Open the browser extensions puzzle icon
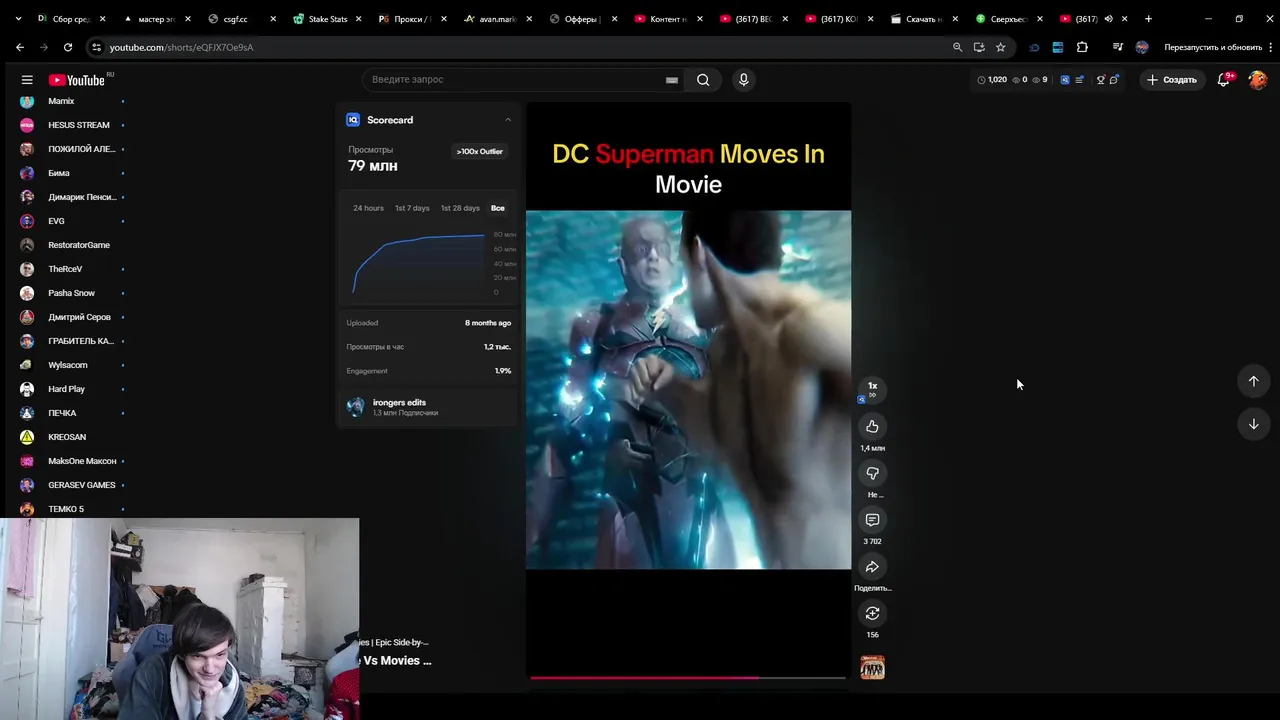 (1082, 47)
